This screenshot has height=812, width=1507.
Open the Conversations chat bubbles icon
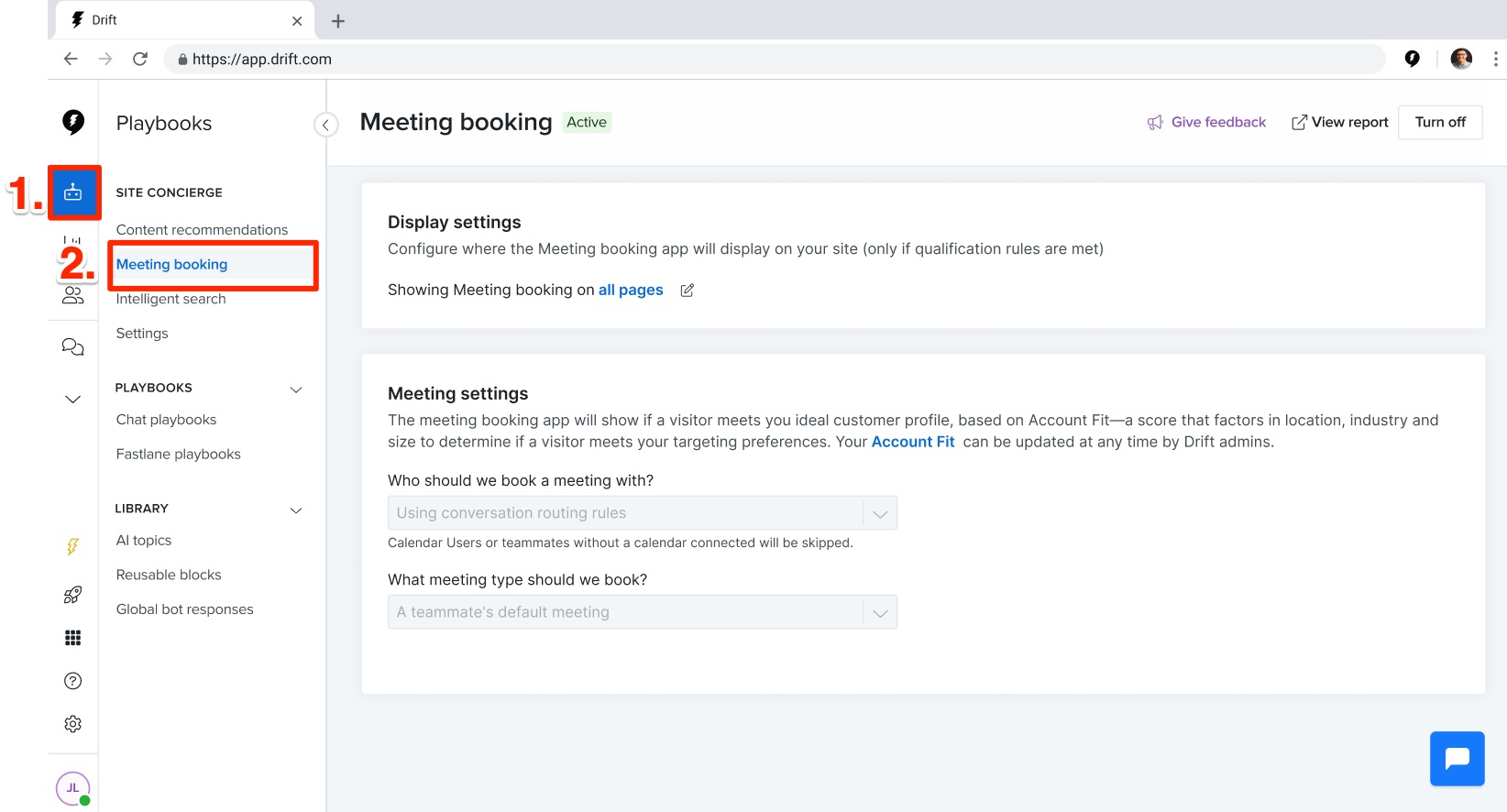[72, 346]
